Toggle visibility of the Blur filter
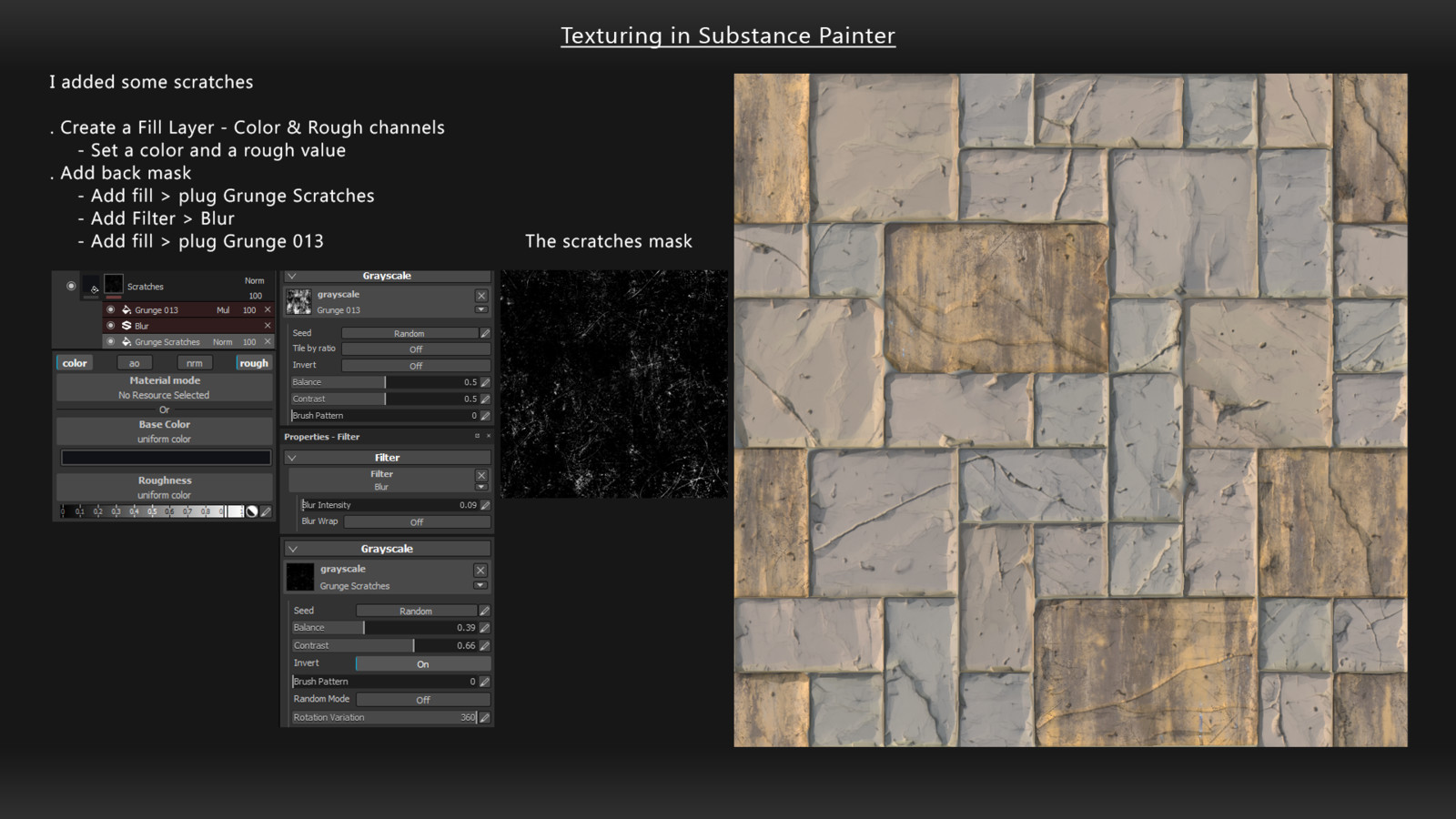1456x819 pixels. [x=111, y=325]
